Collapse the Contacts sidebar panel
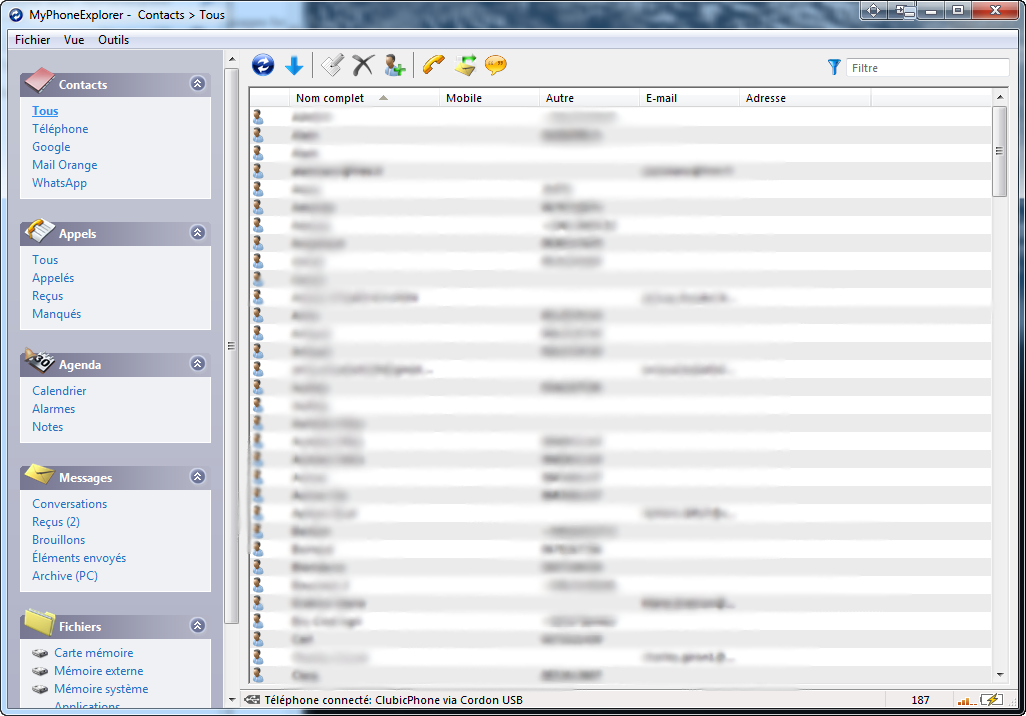This screenshot has width=1026, height=716. (x=198, y=84)
